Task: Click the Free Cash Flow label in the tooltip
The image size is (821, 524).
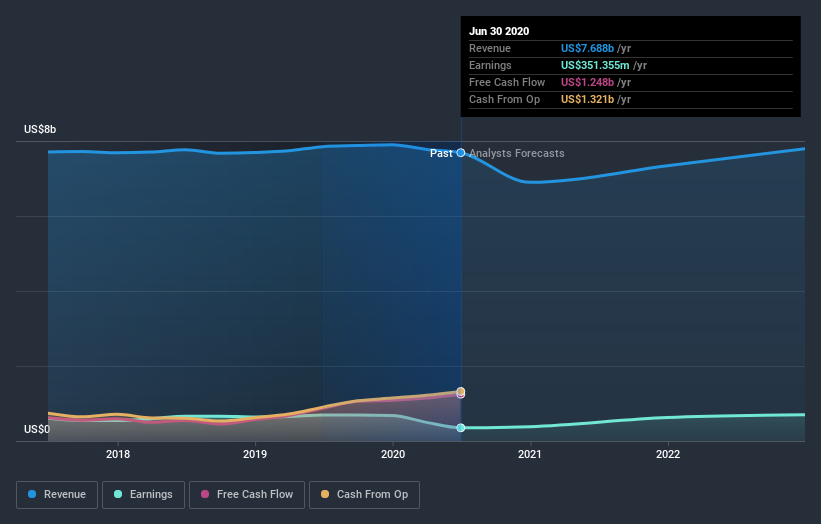Action: (x=507, y=82)
